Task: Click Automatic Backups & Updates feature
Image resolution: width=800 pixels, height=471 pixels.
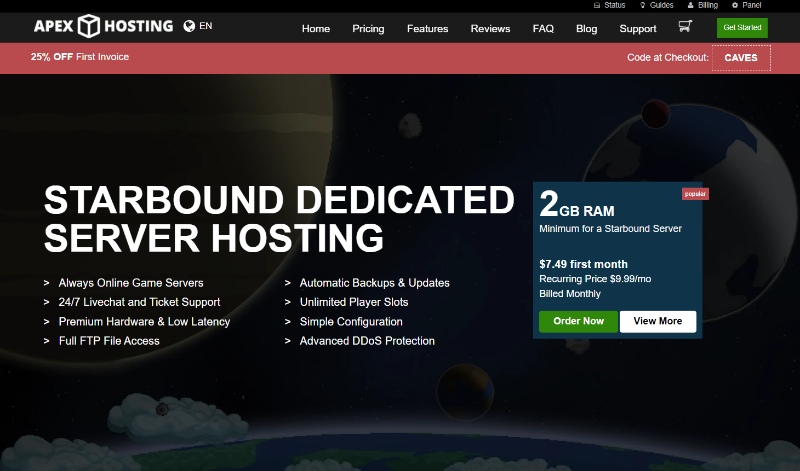Action: click(374, 283)
